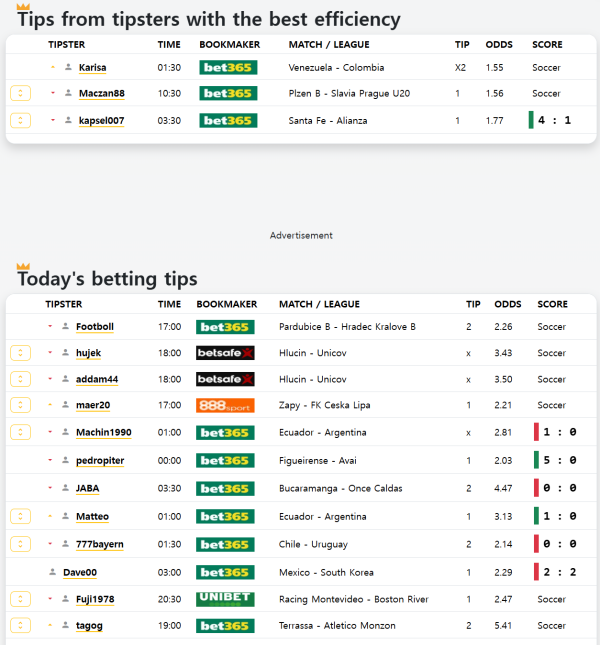Open the JABA tipster profile link
This screenshot has width=600, height=645.
click(87, 489)
